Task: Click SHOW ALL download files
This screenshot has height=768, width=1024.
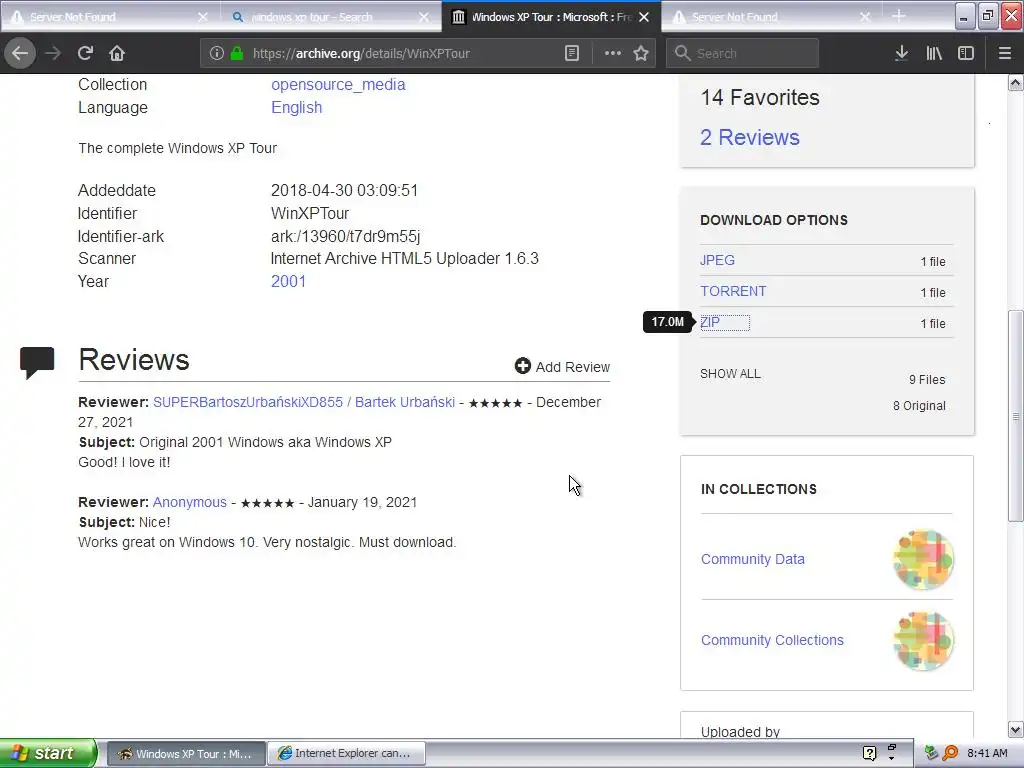Action: coord(730,374)
